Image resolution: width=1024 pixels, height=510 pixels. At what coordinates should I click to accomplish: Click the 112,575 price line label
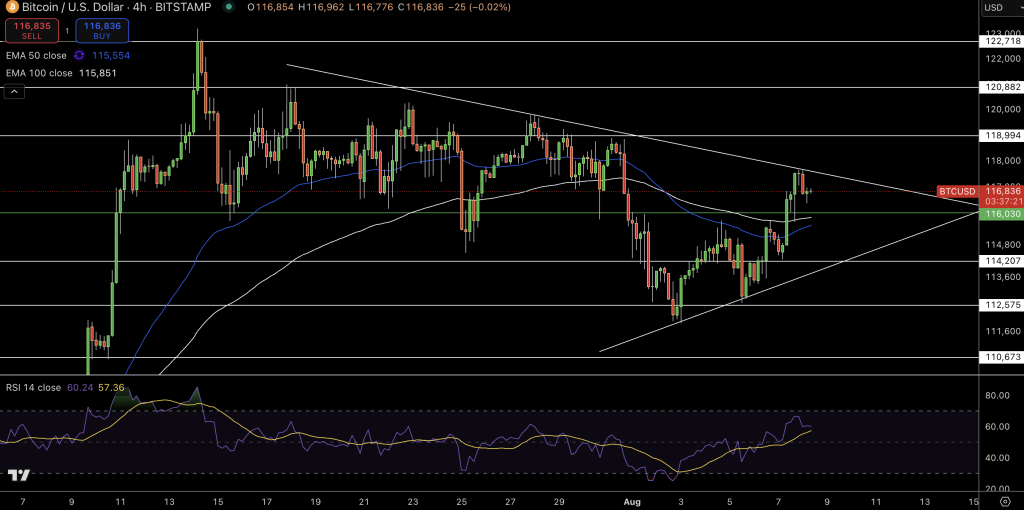coord(1000,305)
